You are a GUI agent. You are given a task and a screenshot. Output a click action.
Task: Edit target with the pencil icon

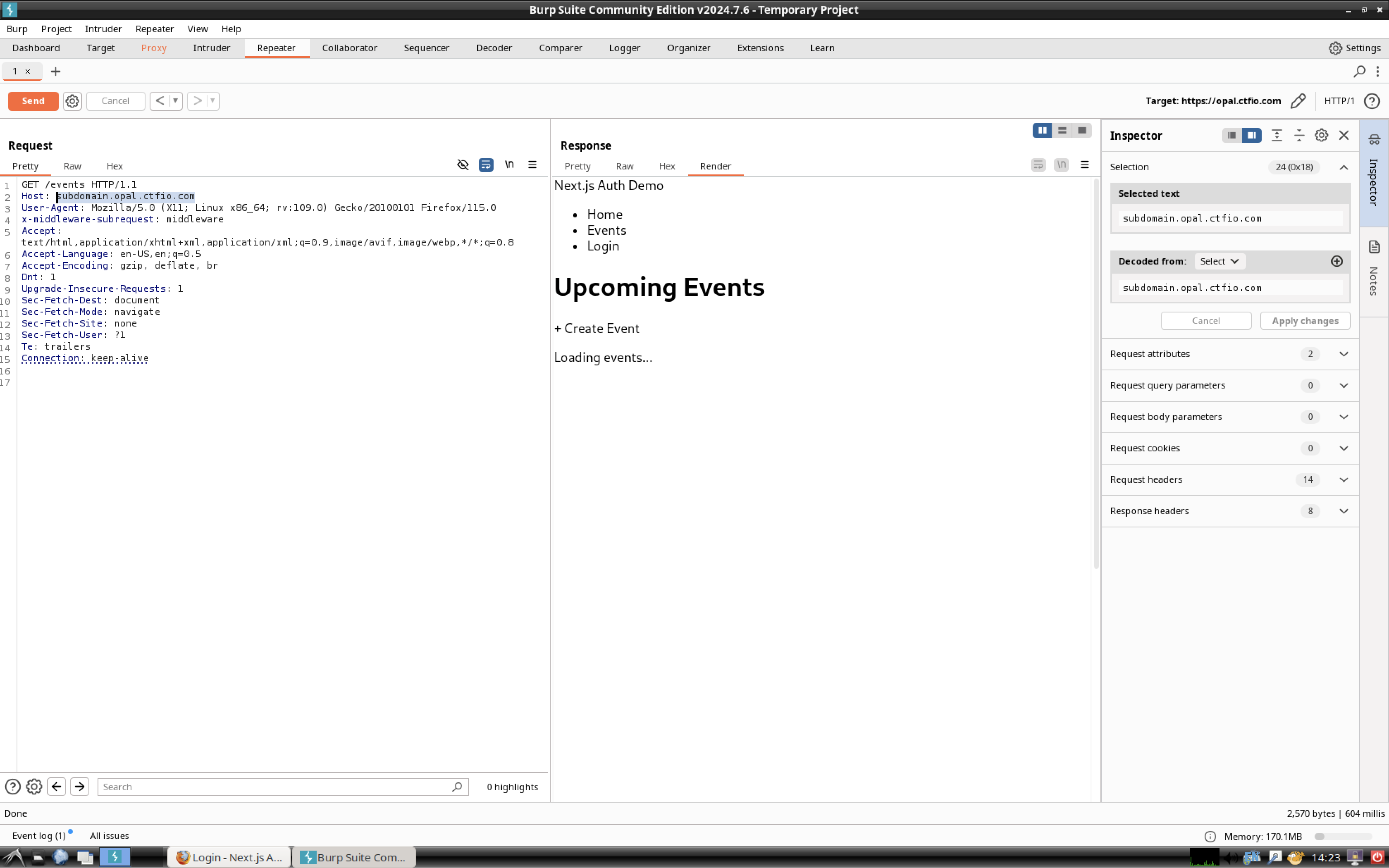[1298, 101]
